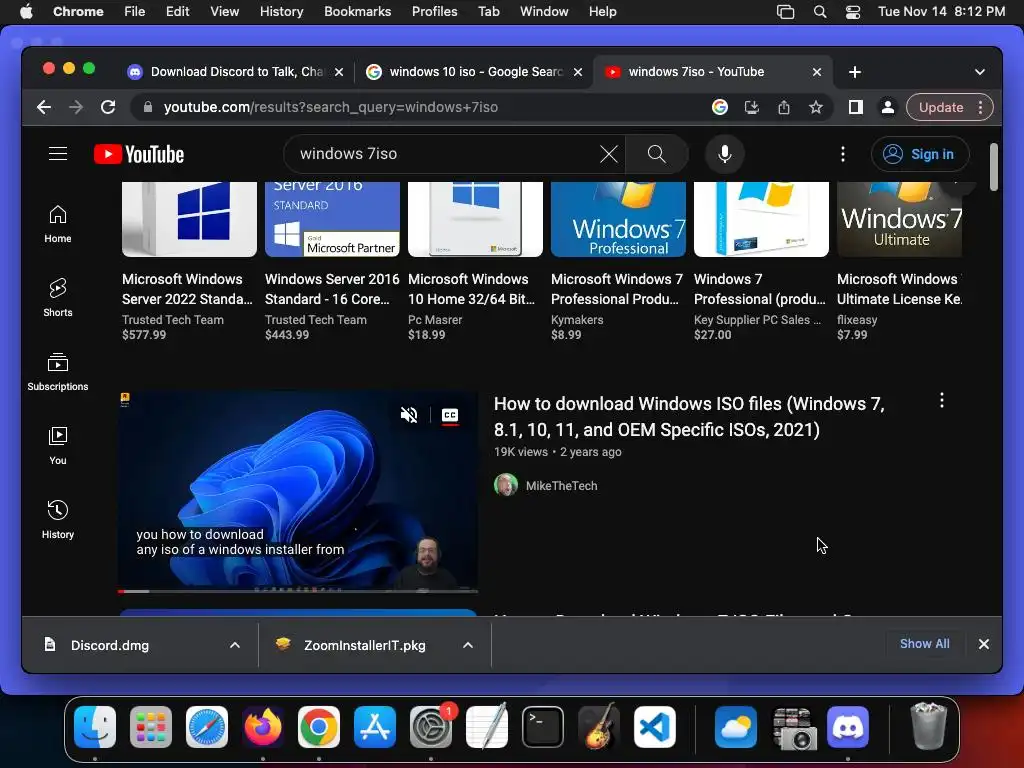Viewport: 1024px width, 768px height.
Task: Open Terminal from the Dock
Action: (543, 727)
